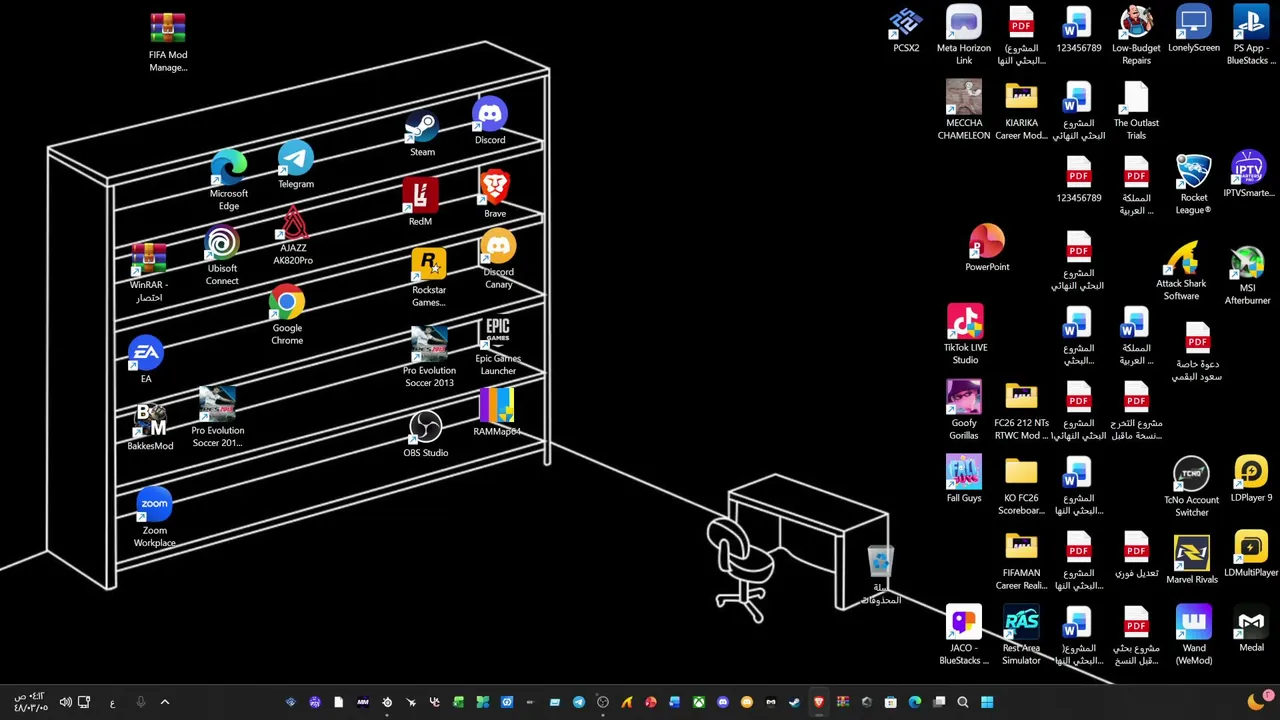Open the RAMMap64 desktop shortcut
The height and width of the screenshot is (720, 1280).
click(497, 414)
